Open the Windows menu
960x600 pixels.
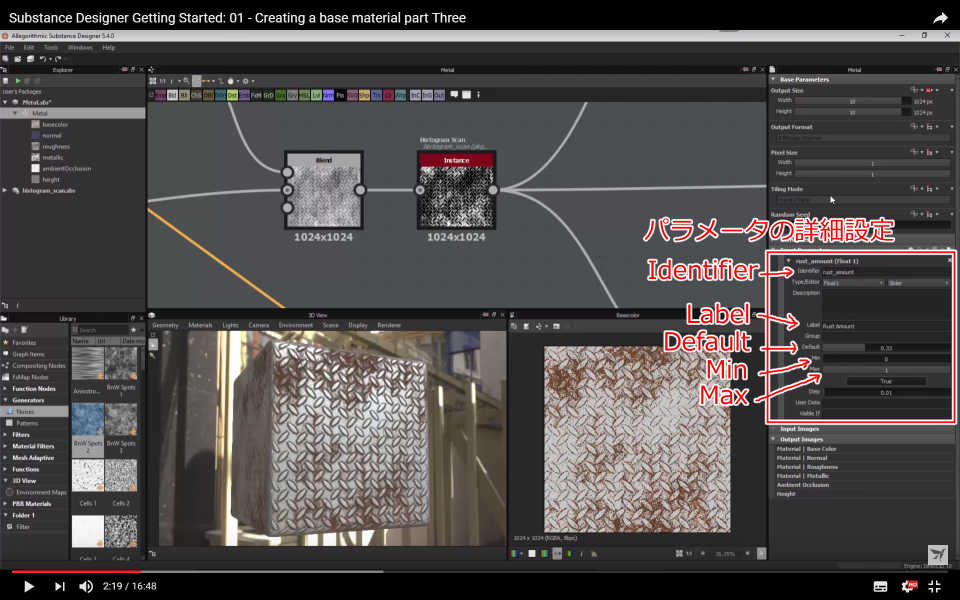(x=80, y=48)
